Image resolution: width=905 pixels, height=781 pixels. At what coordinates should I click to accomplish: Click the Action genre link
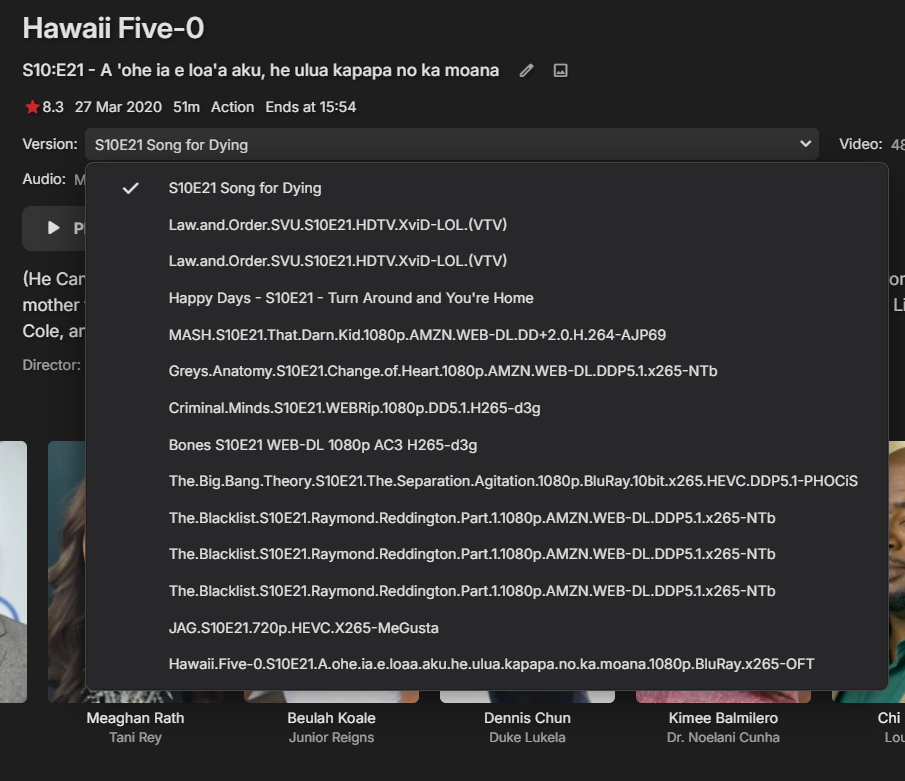[x=232, y=107]
